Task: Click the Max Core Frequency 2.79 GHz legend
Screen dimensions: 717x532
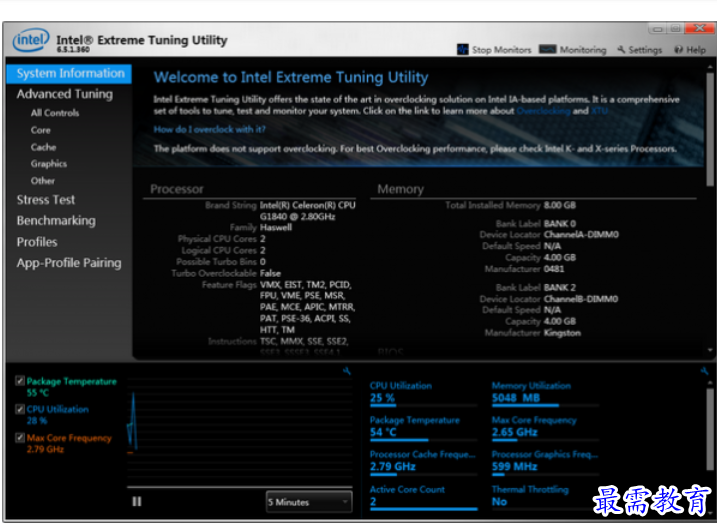Action: pyautogui.click(x=69, y=443)
